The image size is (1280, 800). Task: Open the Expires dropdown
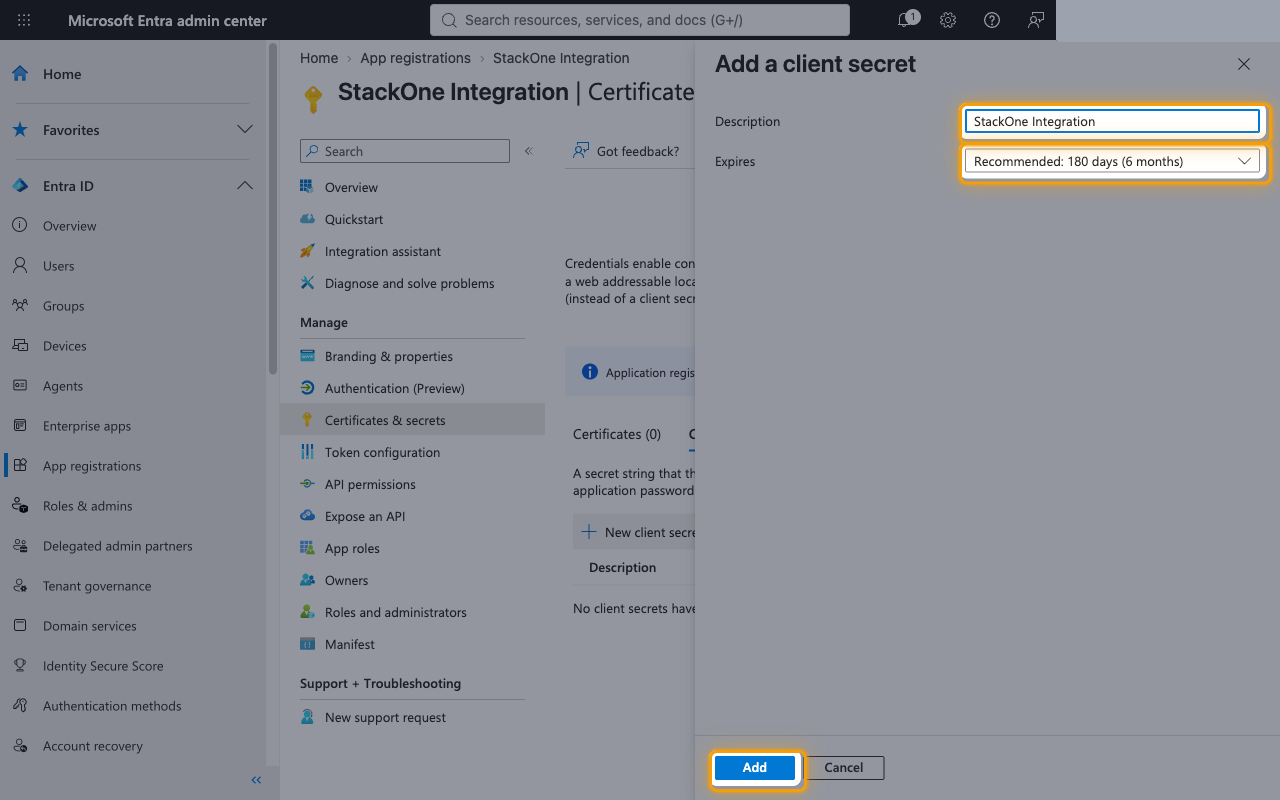click(1111, 161)
